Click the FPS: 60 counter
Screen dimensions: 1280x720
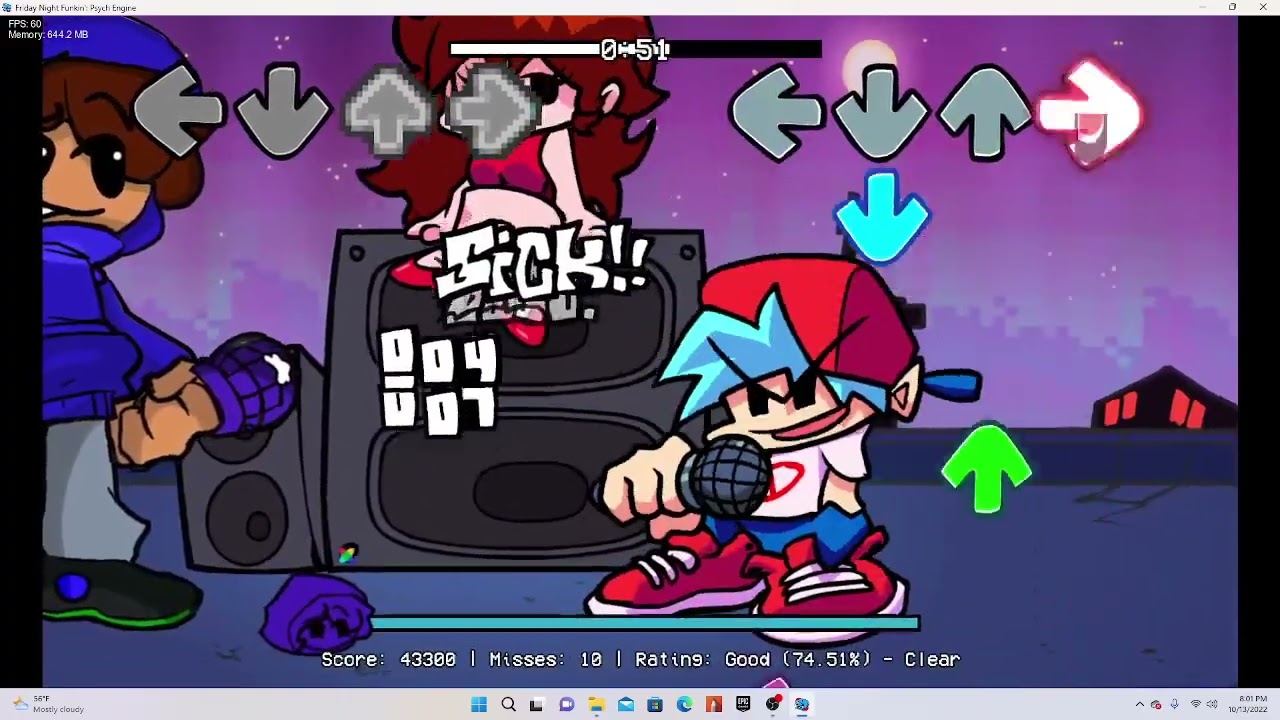click(x=25, y=24)
